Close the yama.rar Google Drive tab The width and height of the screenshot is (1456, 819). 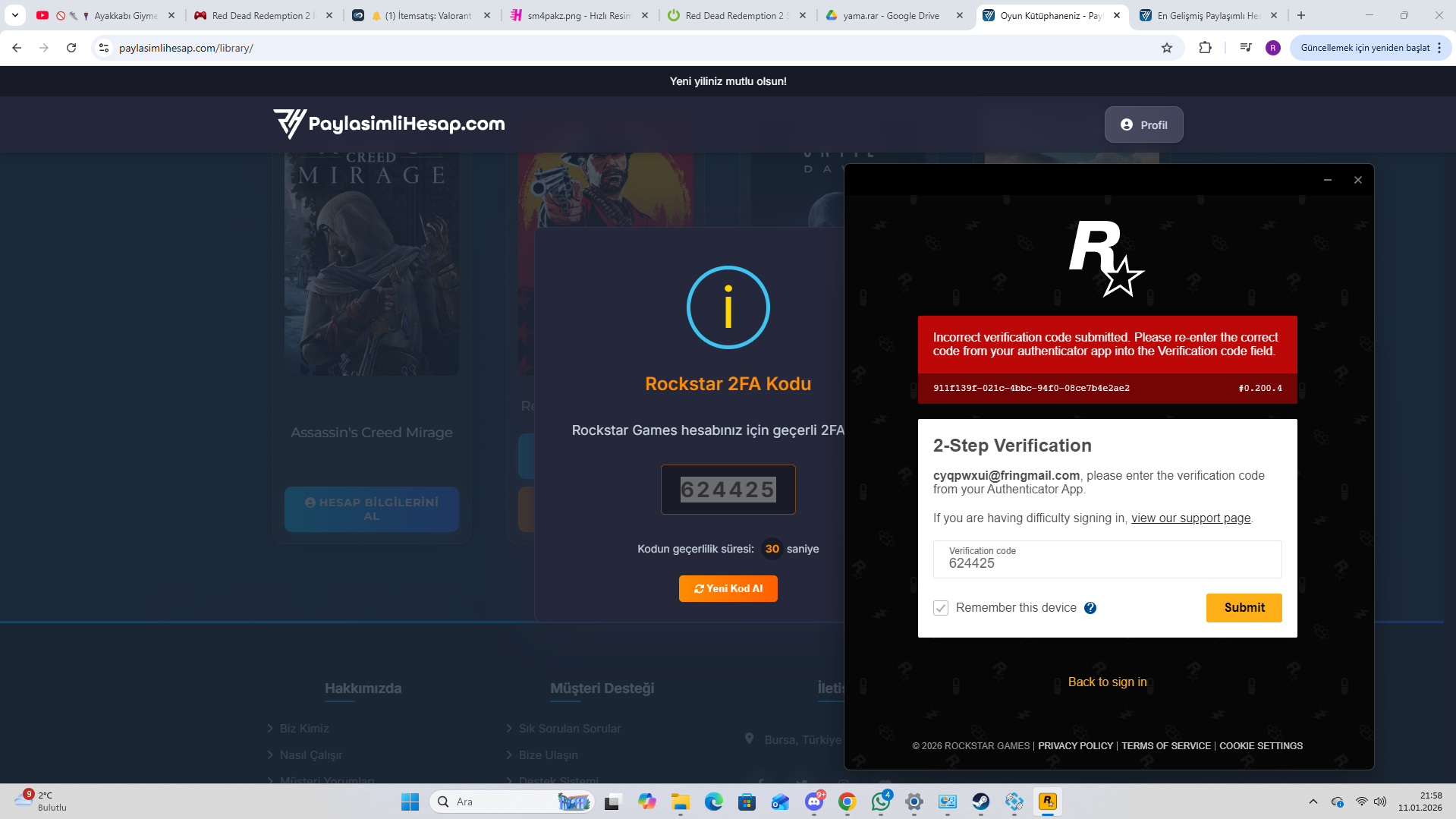[960, 15]
